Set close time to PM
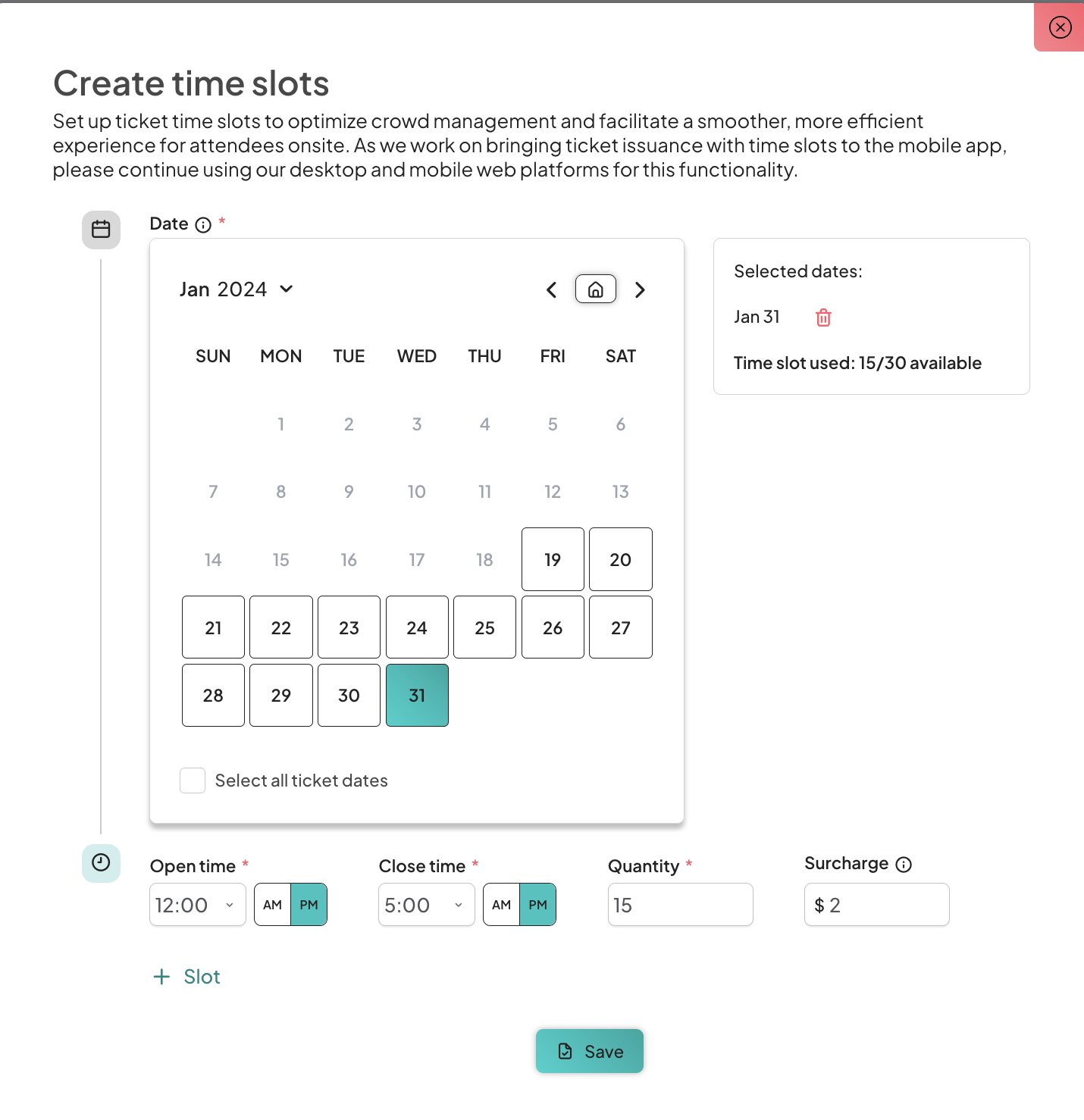The width and height of the screenshot is (1084, 1120). (x=538, y=905)
